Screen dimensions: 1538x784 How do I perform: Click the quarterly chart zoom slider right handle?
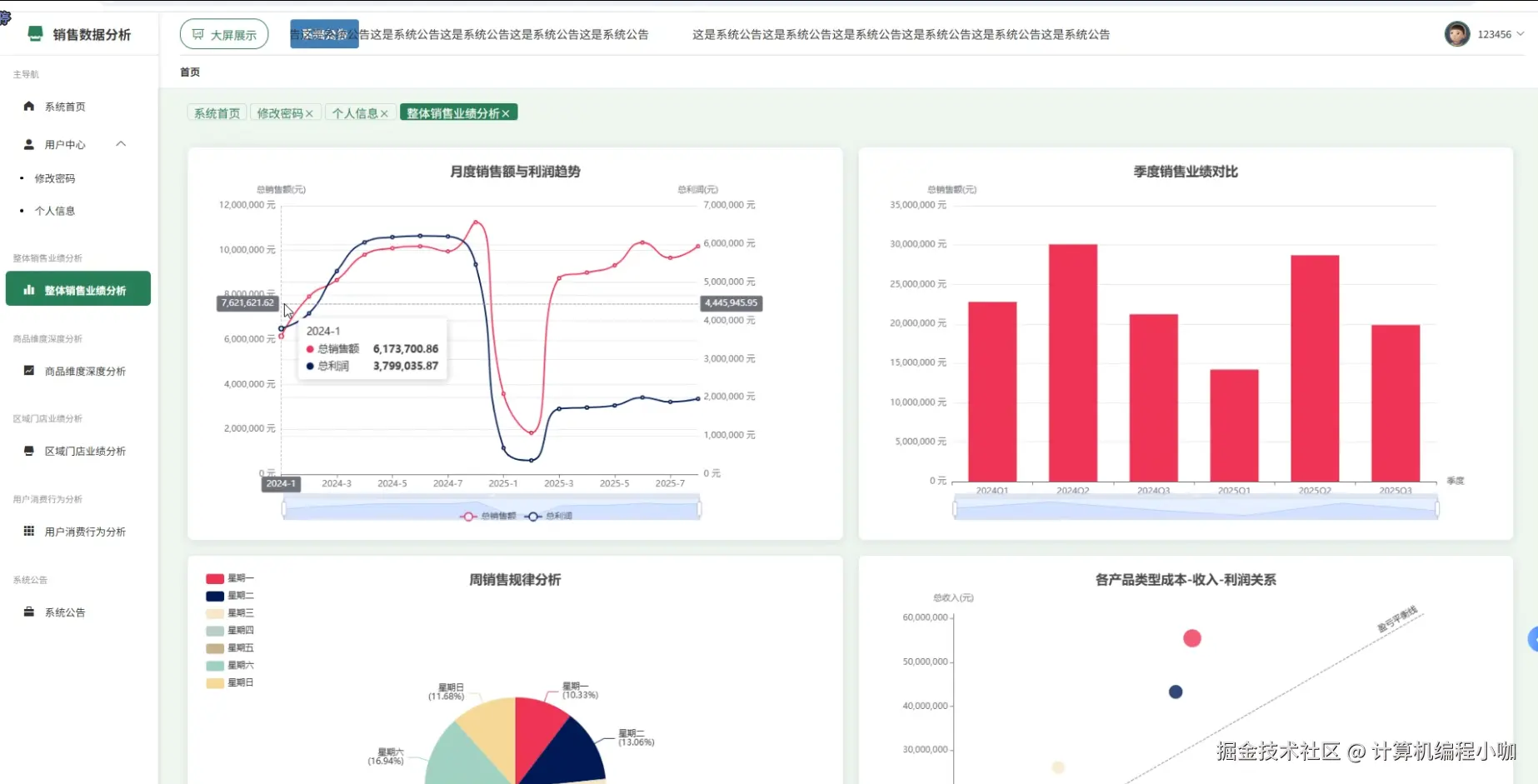1437,508
